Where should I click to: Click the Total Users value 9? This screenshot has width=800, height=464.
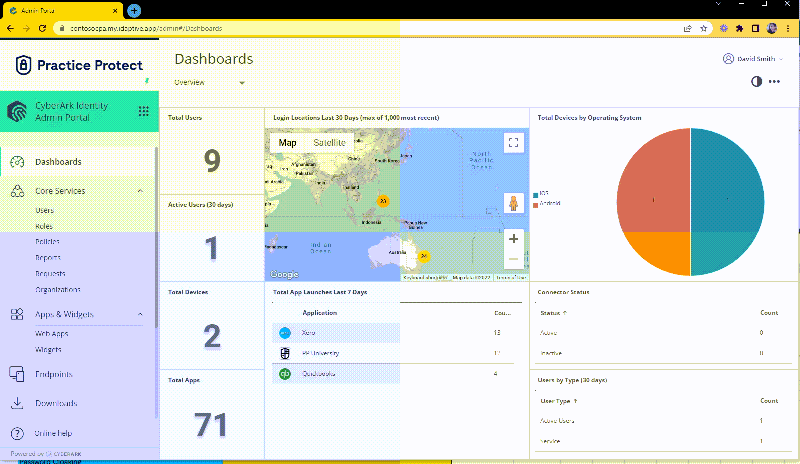(x=212, y=160)
